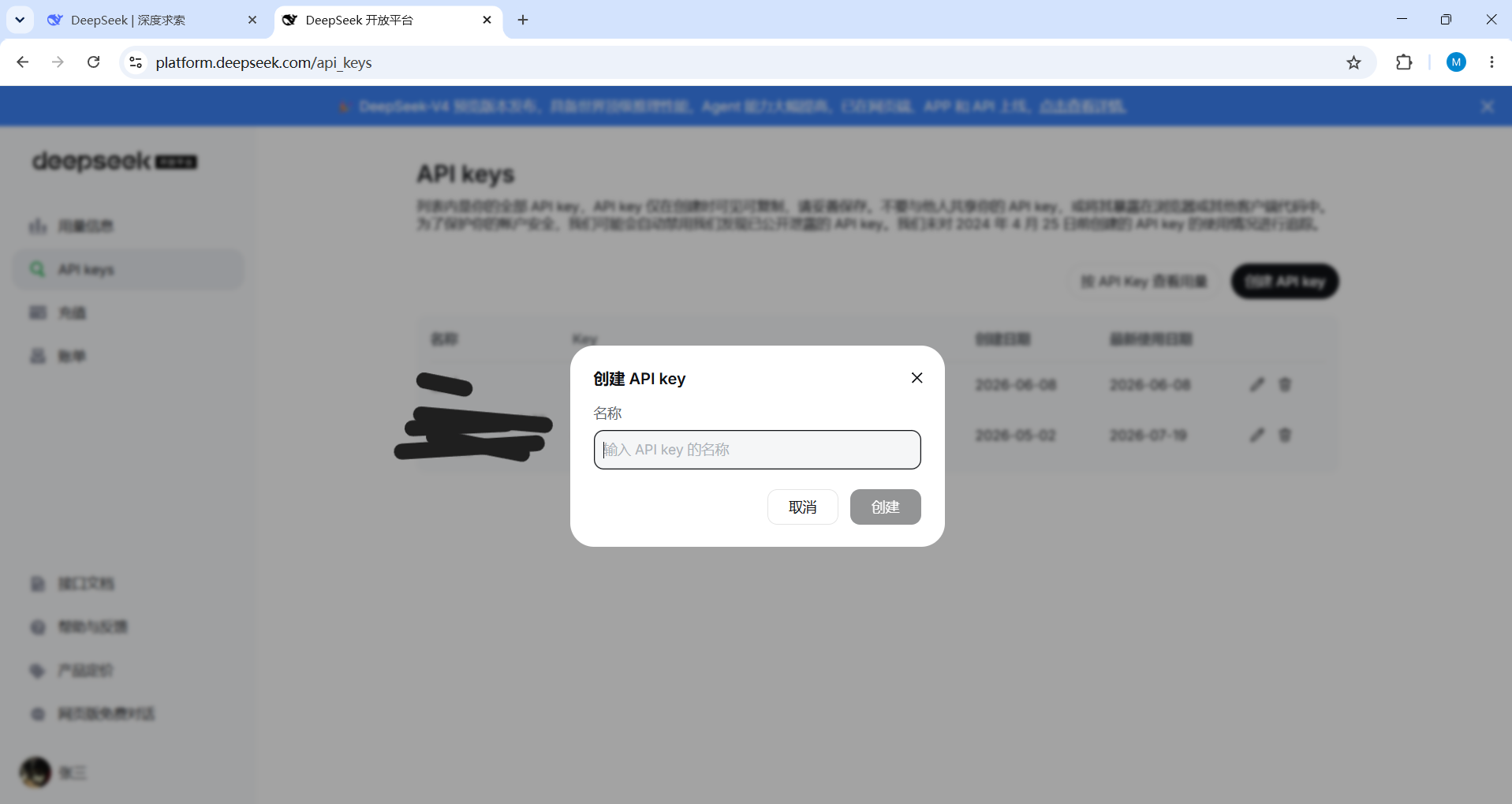Open the product pricing sidebar link
The image size is (1512, 804).
pos(129,671)
